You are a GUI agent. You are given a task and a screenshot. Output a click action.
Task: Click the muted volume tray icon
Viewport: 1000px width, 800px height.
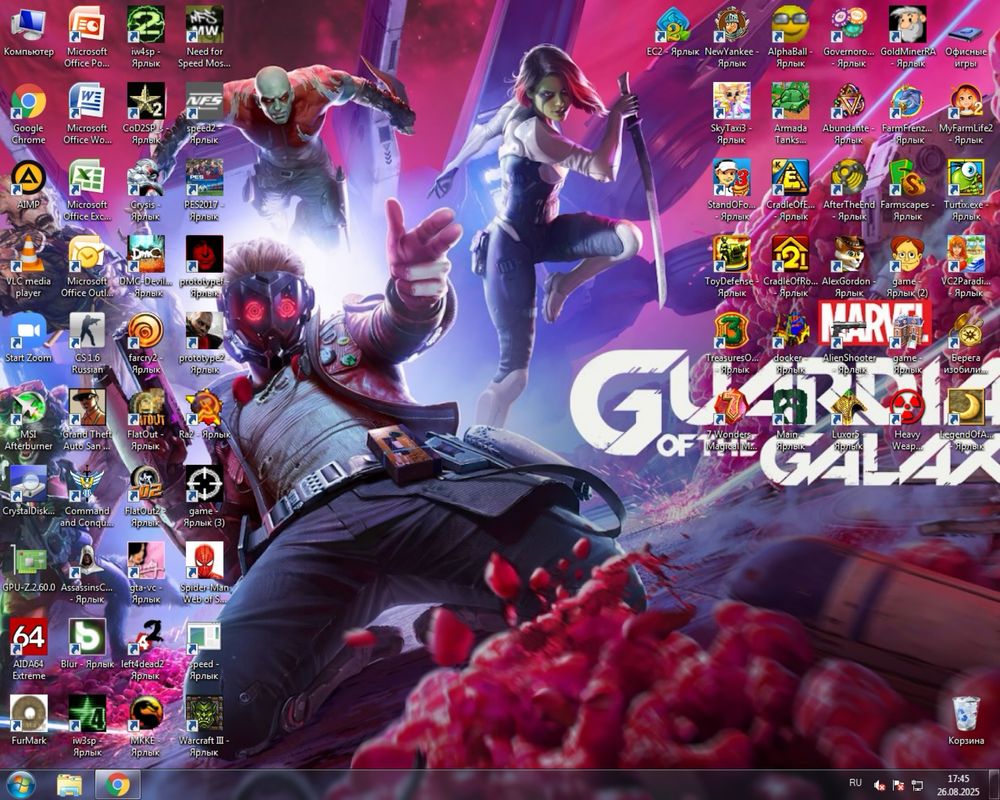coord(879,785)
